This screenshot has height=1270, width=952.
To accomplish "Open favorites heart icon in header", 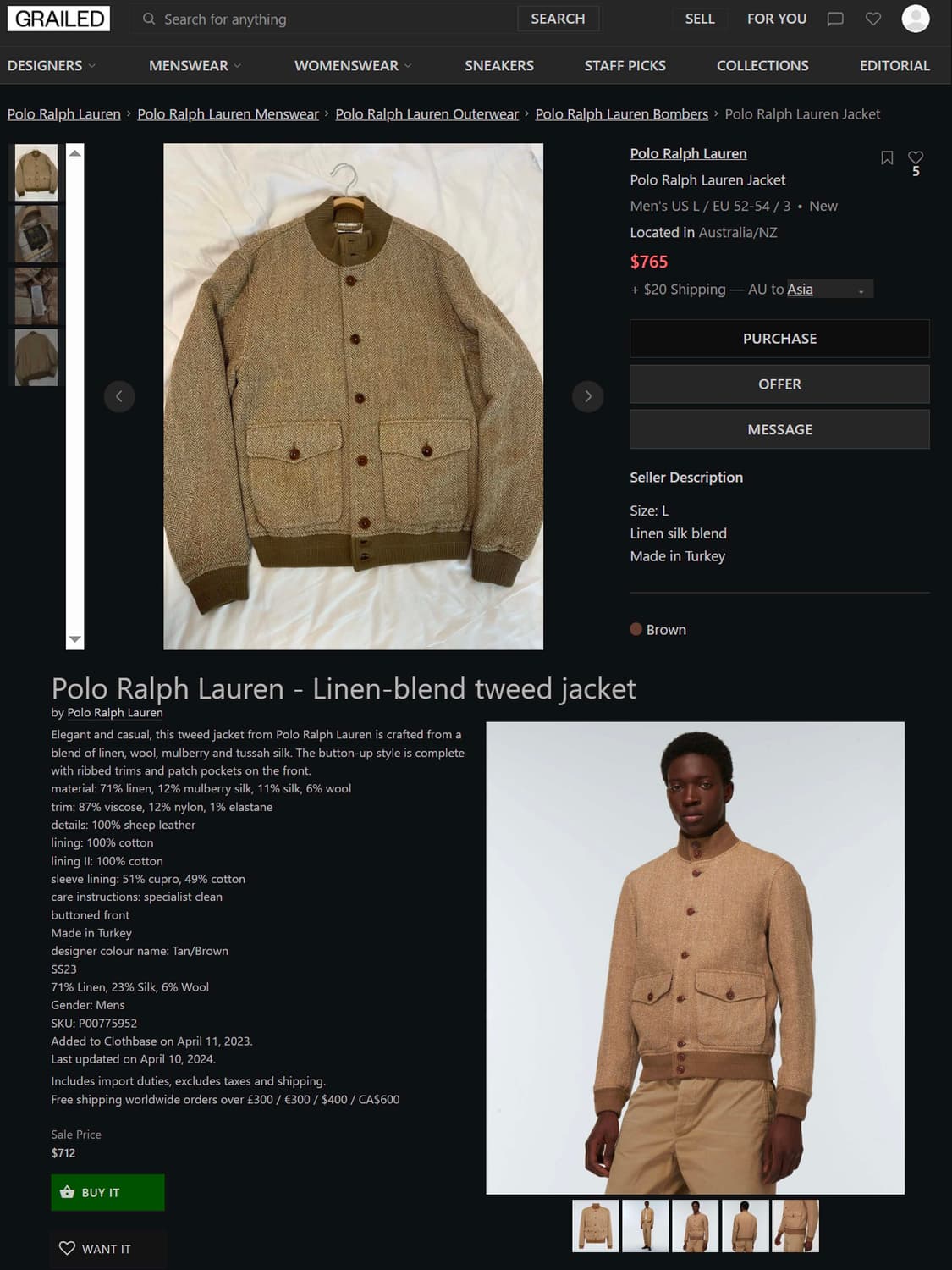I will (873, 19).
